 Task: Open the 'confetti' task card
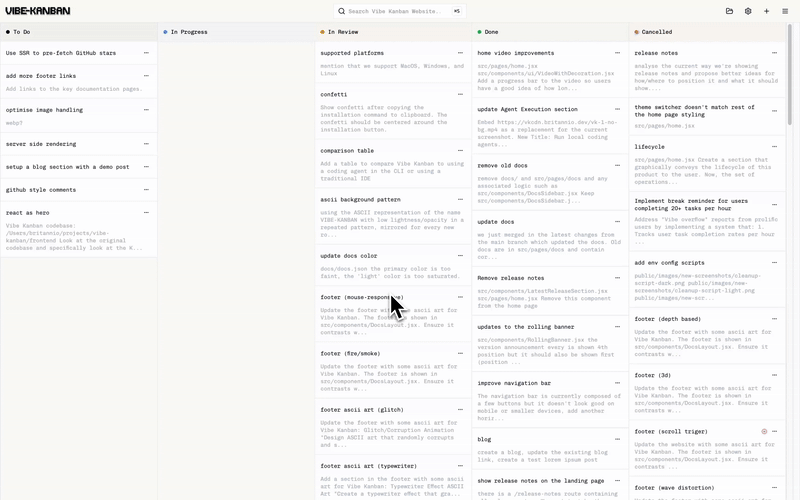(x=393, y=112)
